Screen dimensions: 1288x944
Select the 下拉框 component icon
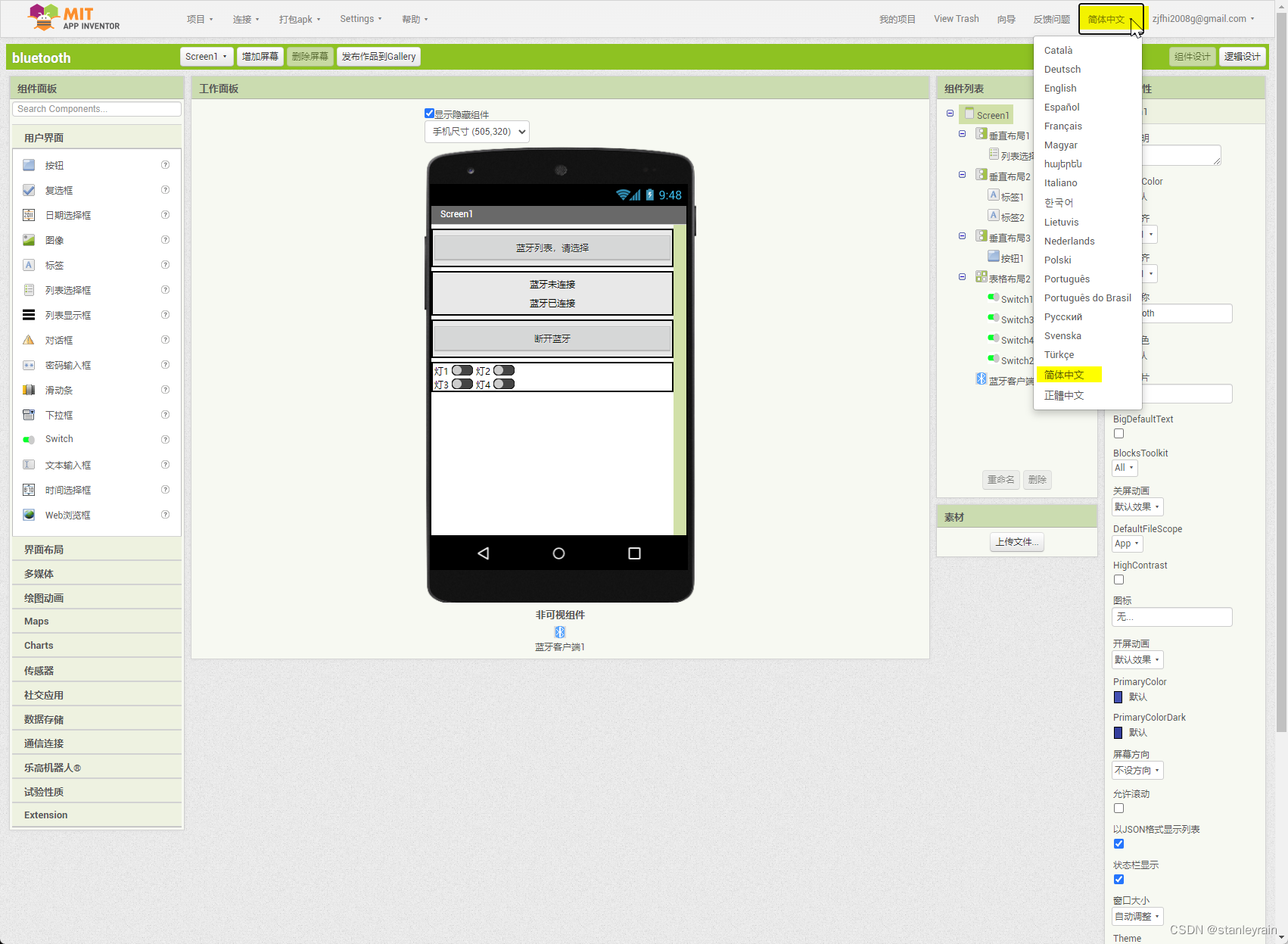(x=29, y=415)
